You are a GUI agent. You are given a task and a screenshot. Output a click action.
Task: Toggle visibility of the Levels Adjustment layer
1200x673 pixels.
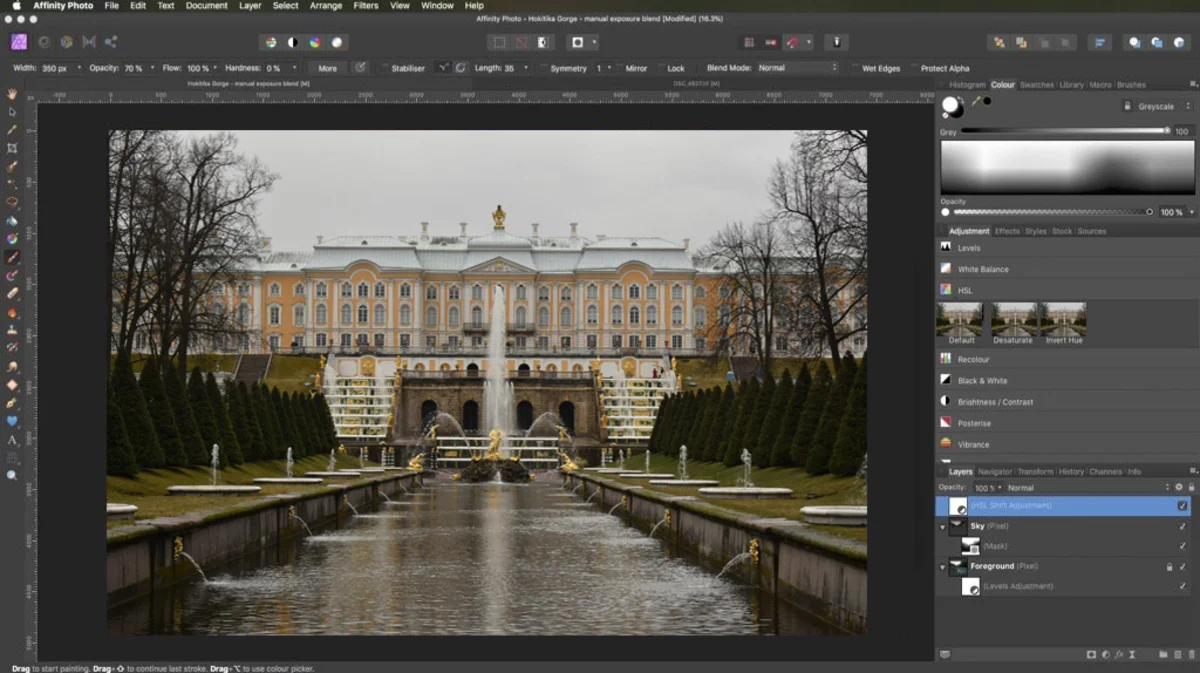coord(1182,586)
